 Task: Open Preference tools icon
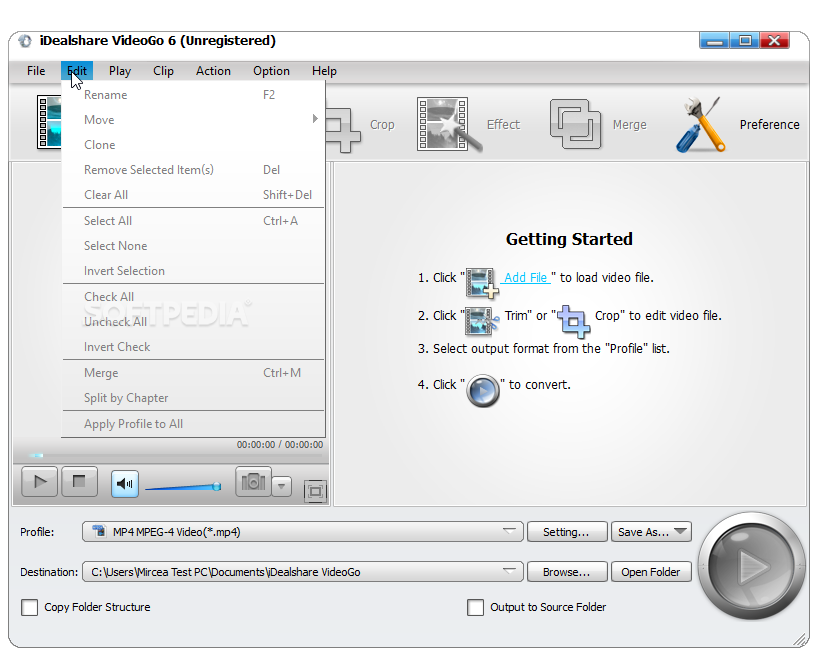click(x=700, y=124)
